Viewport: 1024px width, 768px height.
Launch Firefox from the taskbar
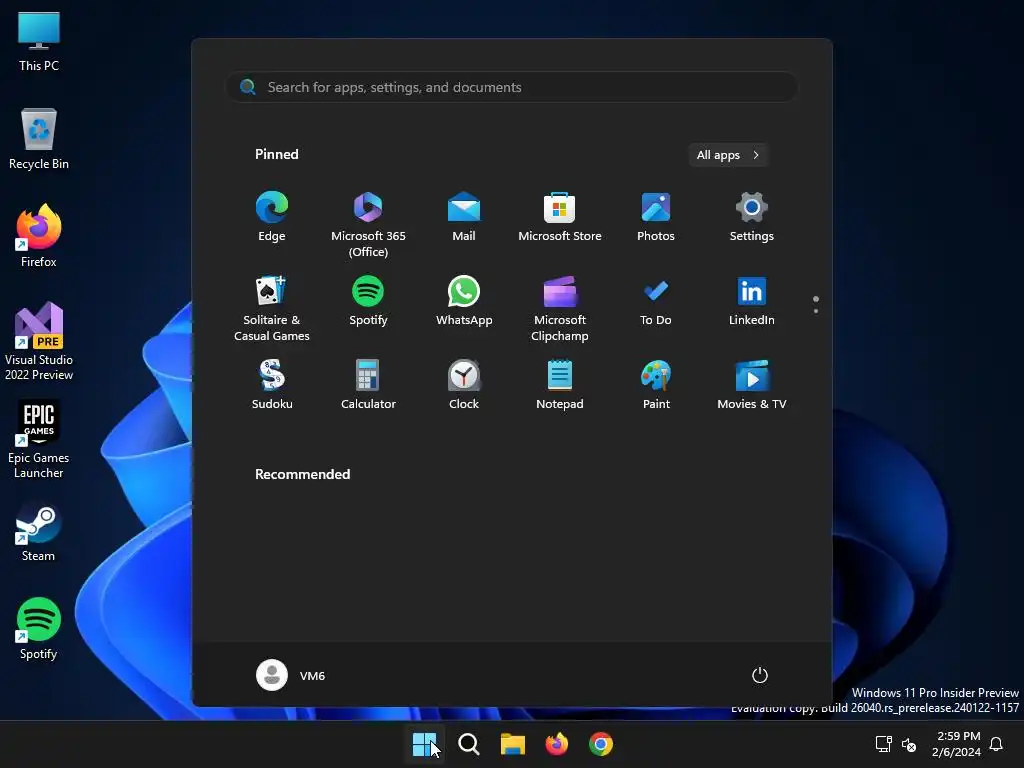point(556,744)
